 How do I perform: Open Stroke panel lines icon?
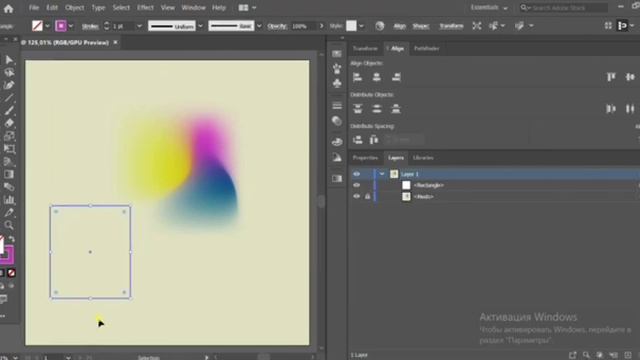click(337, 106)
